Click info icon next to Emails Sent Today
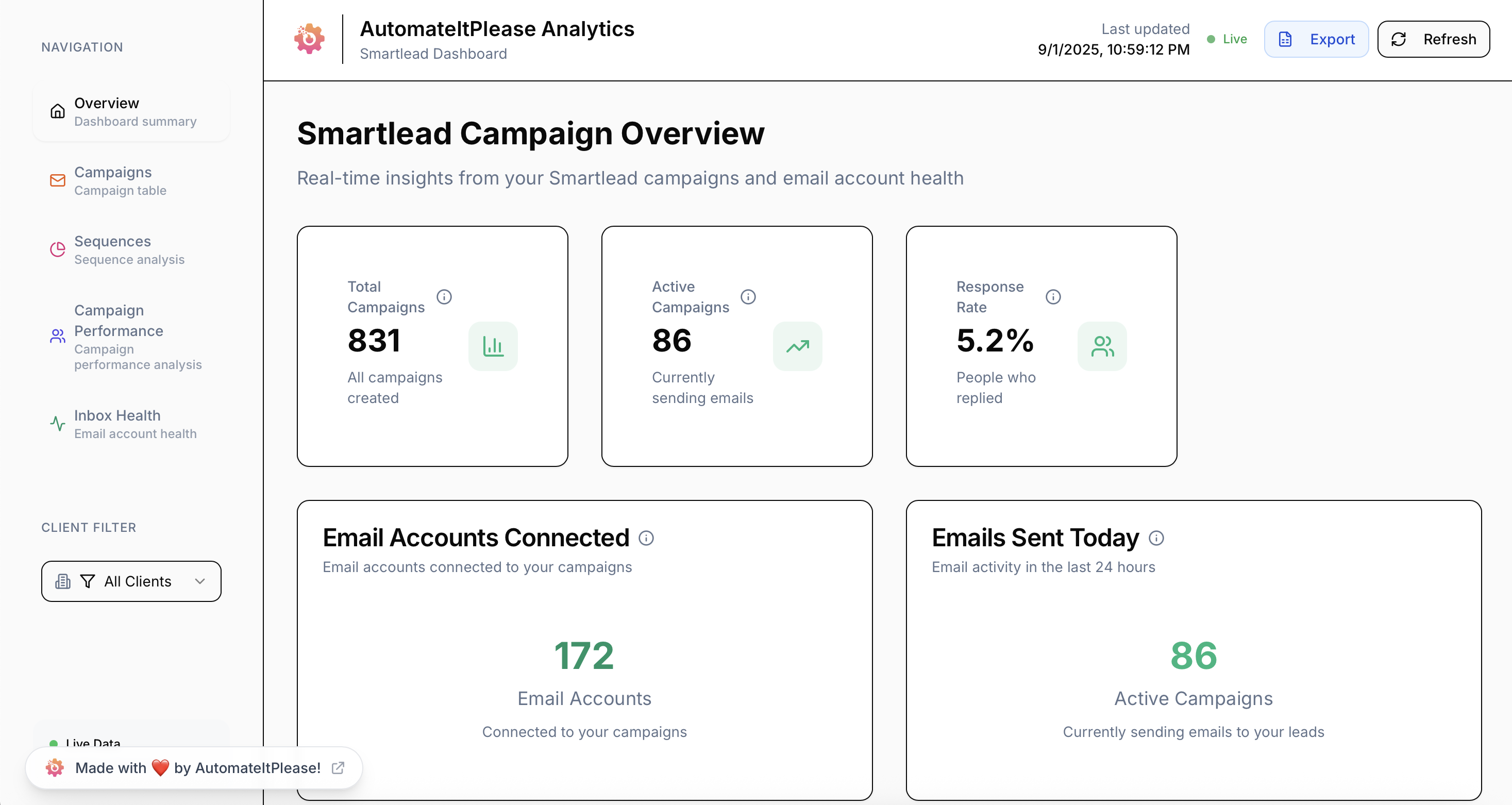The width and height of the screenshot is (1512, 805). click(1156, 538)
